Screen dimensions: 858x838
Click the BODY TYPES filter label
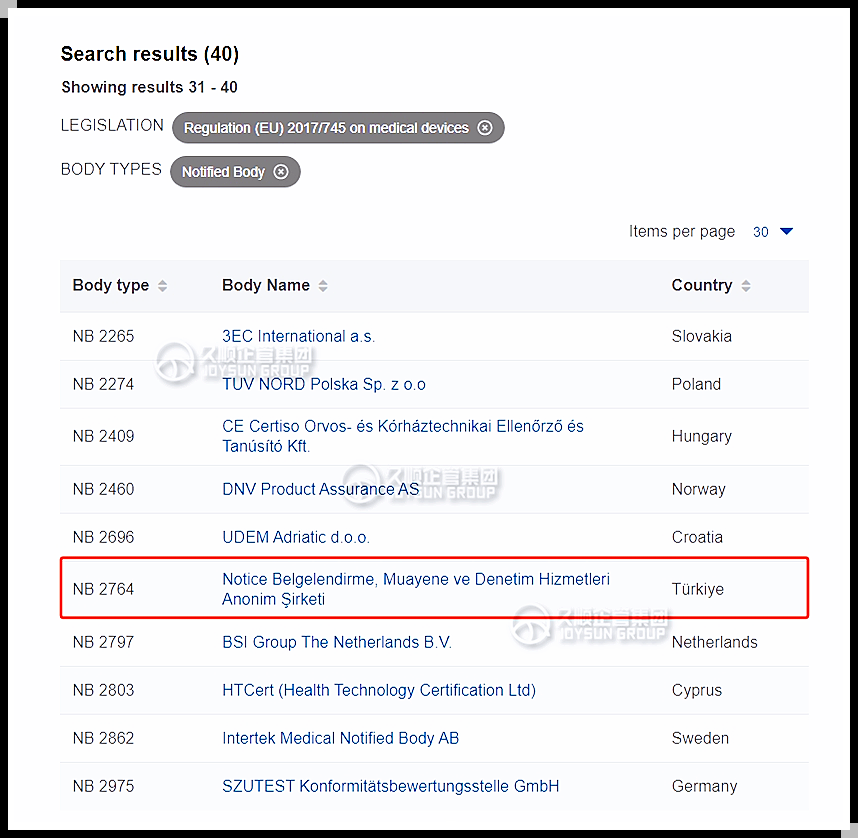click(111, 169)
